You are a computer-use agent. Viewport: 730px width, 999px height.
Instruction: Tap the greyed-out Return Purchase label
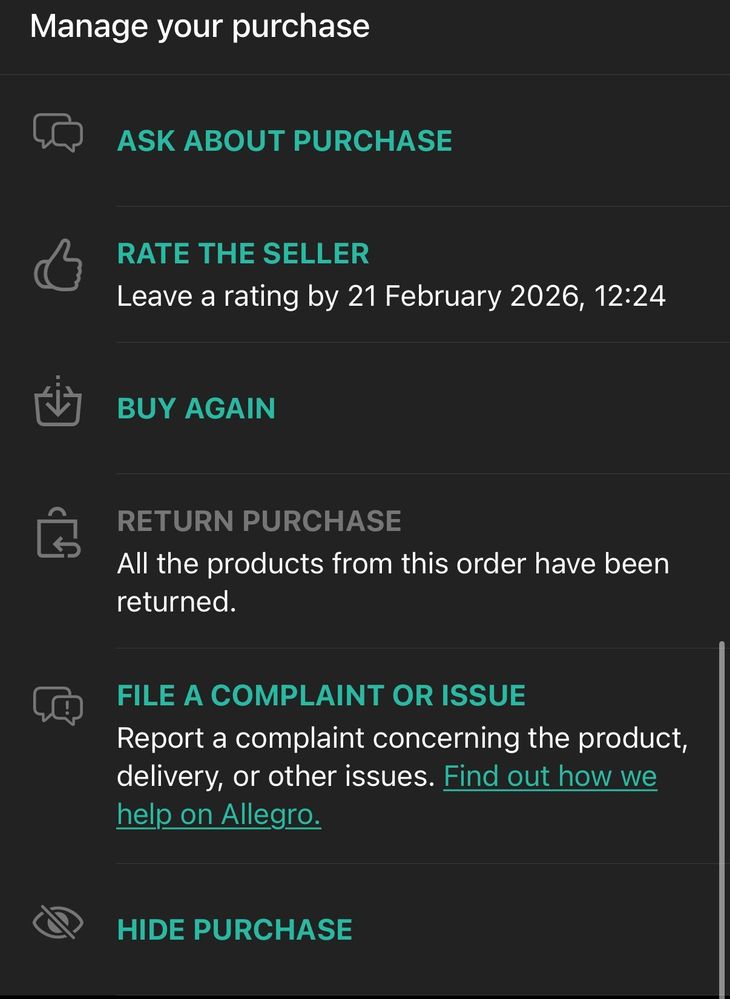[x=259, y=521]
